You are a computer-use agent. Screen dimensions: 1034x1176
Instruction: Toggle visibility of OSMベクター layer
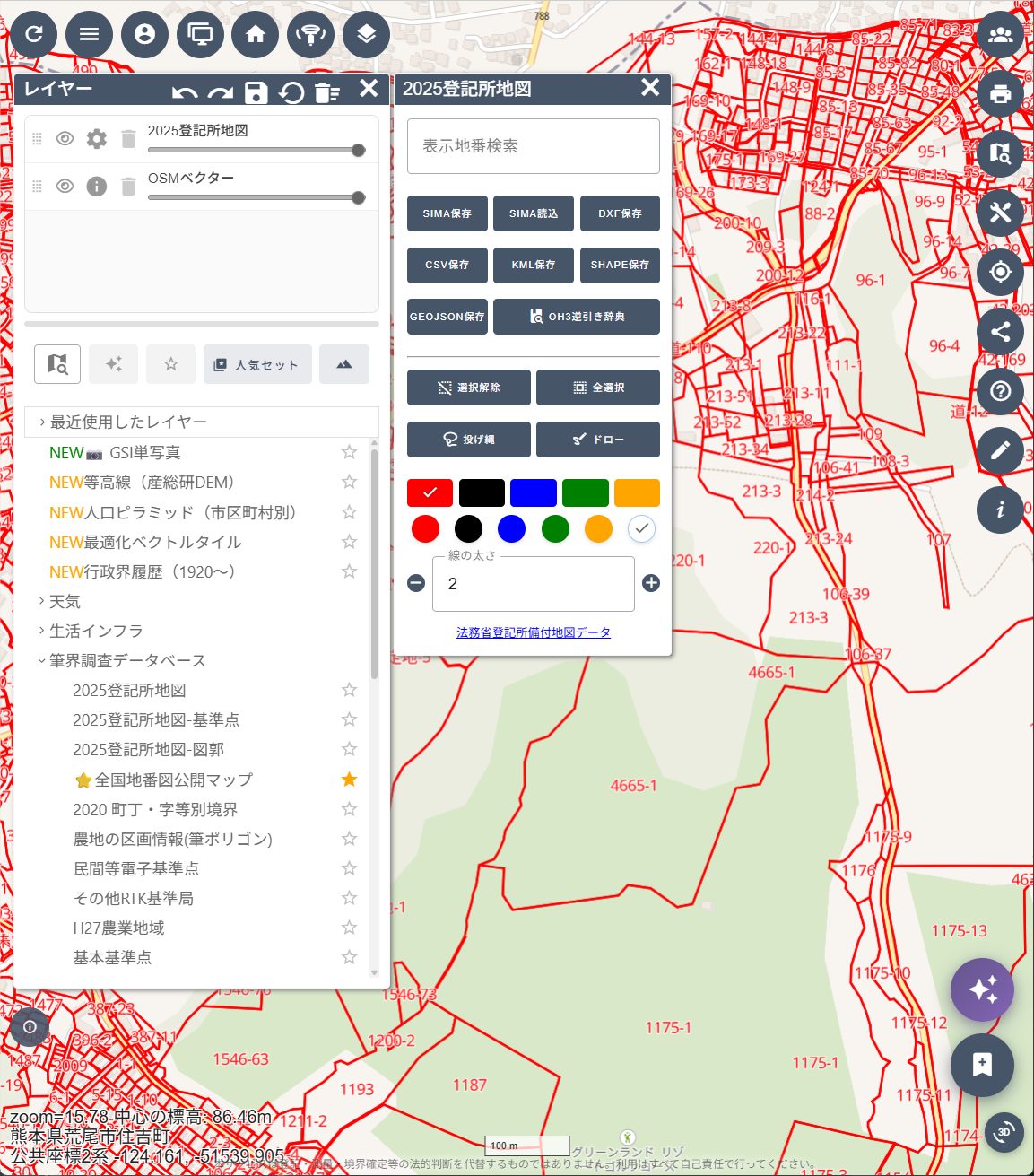click(65, 187)
